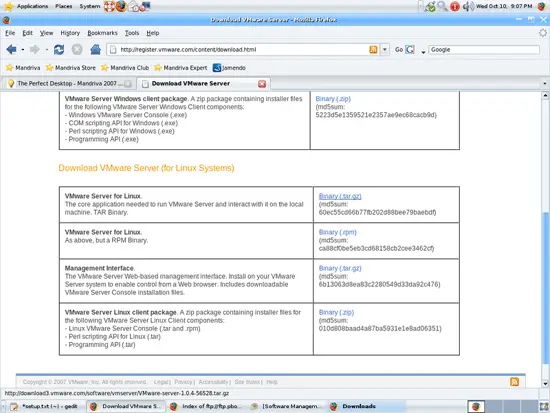Download VMware Server for Linux Binary (.tar.gz)

[340, 196]
